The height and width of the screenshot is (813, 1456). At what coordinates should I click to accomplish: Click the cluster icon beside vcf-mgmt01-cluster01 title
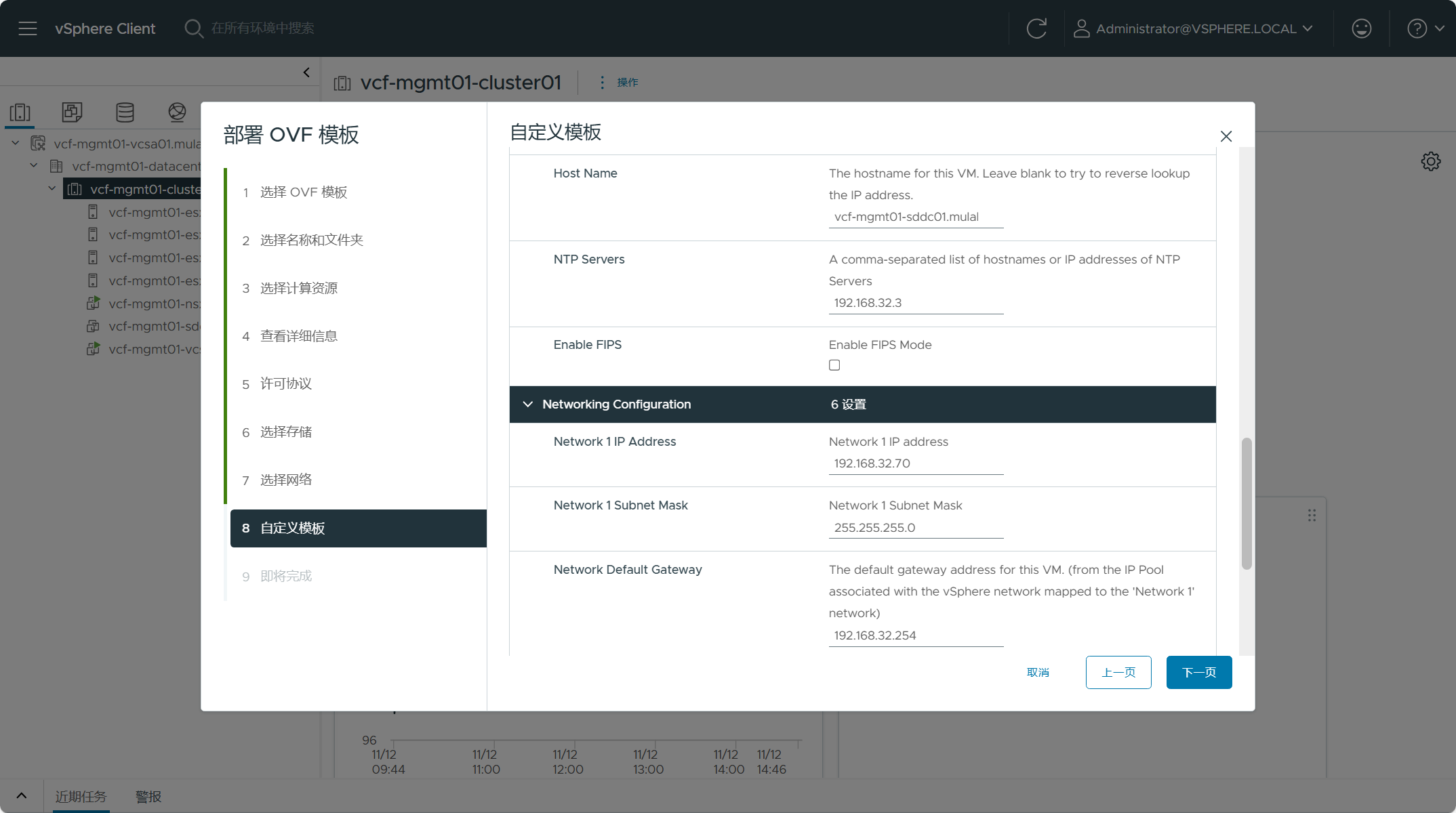342,83
